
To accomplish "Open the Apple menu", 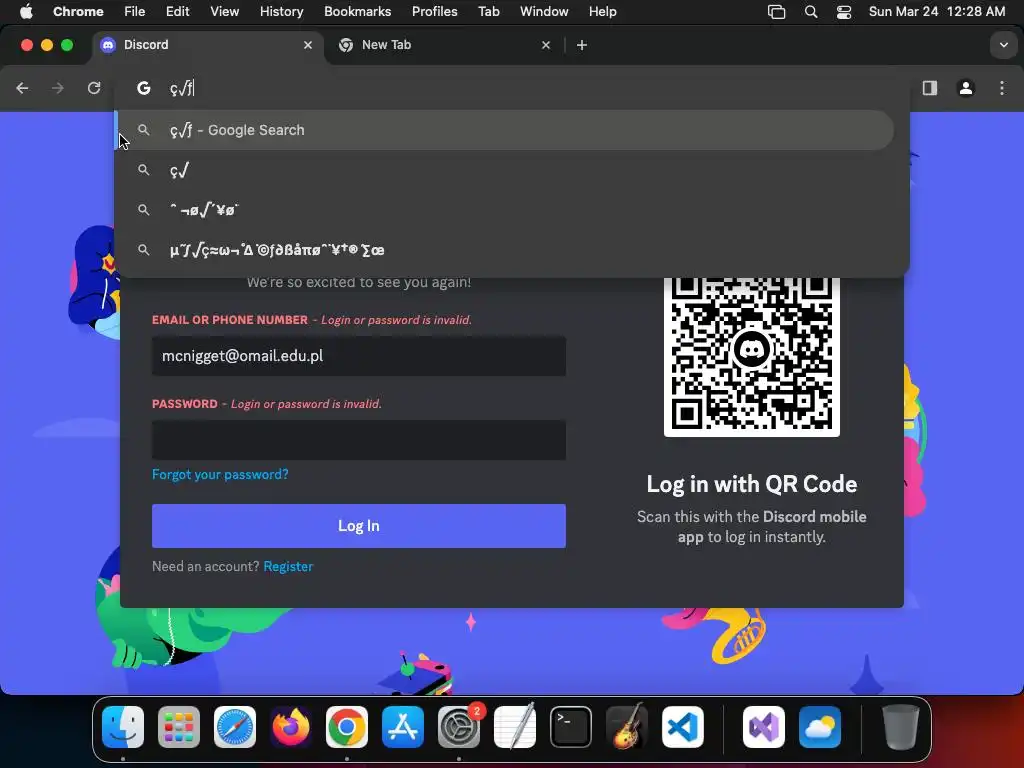I will tap(26, 12).
